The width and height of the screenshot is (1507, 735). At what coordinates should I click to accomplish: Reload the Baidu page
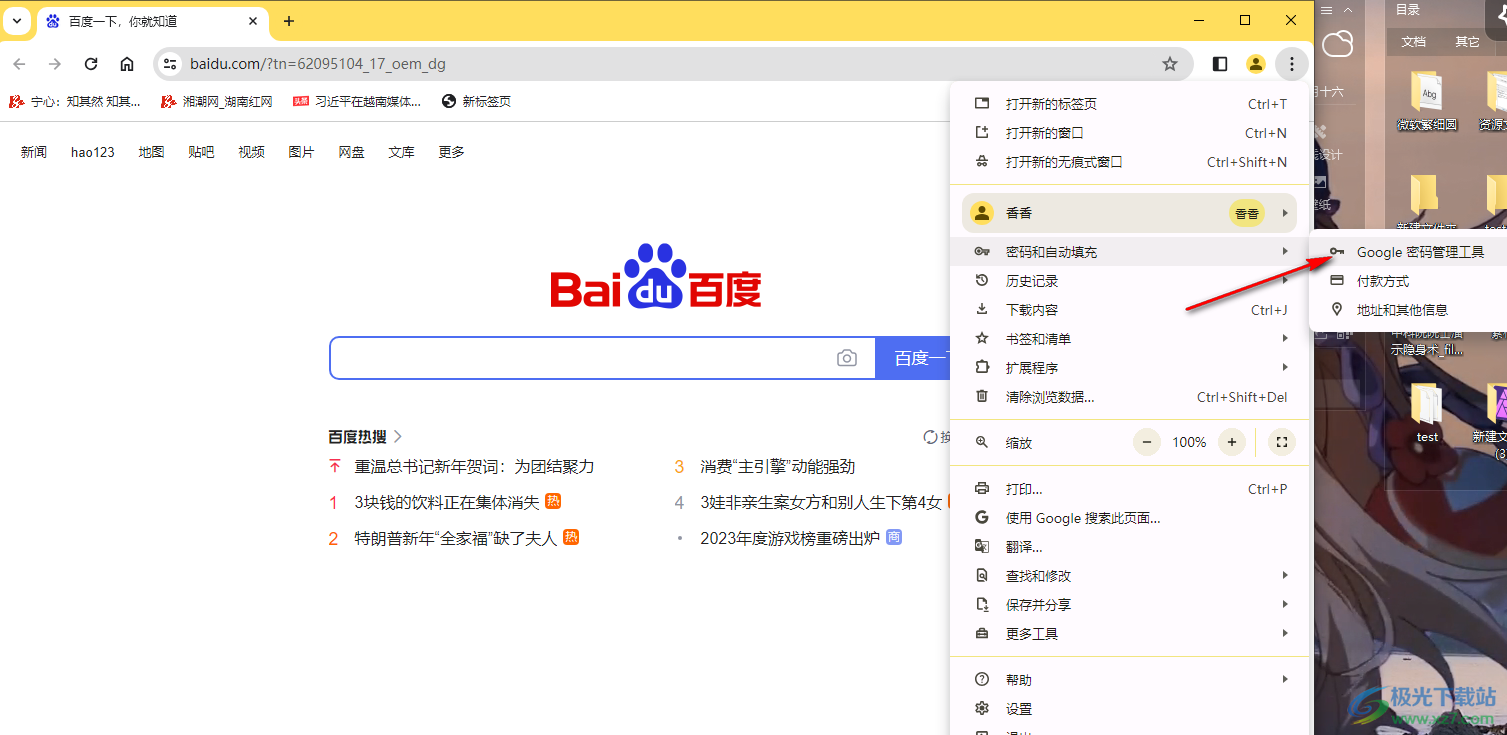click(x=91, y=64)
